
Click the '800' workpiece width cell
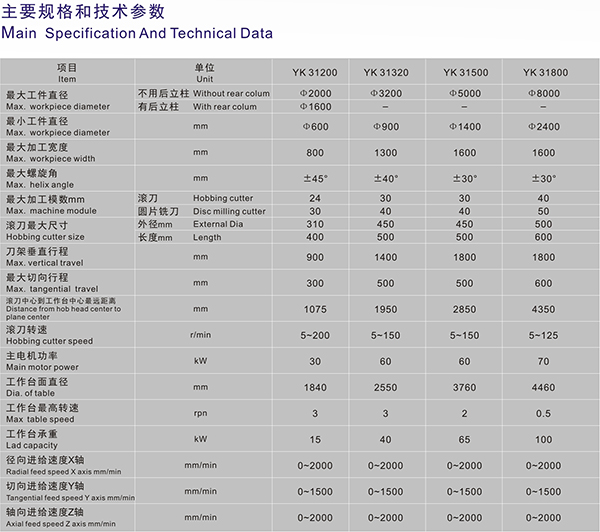(x=315, y=153)
